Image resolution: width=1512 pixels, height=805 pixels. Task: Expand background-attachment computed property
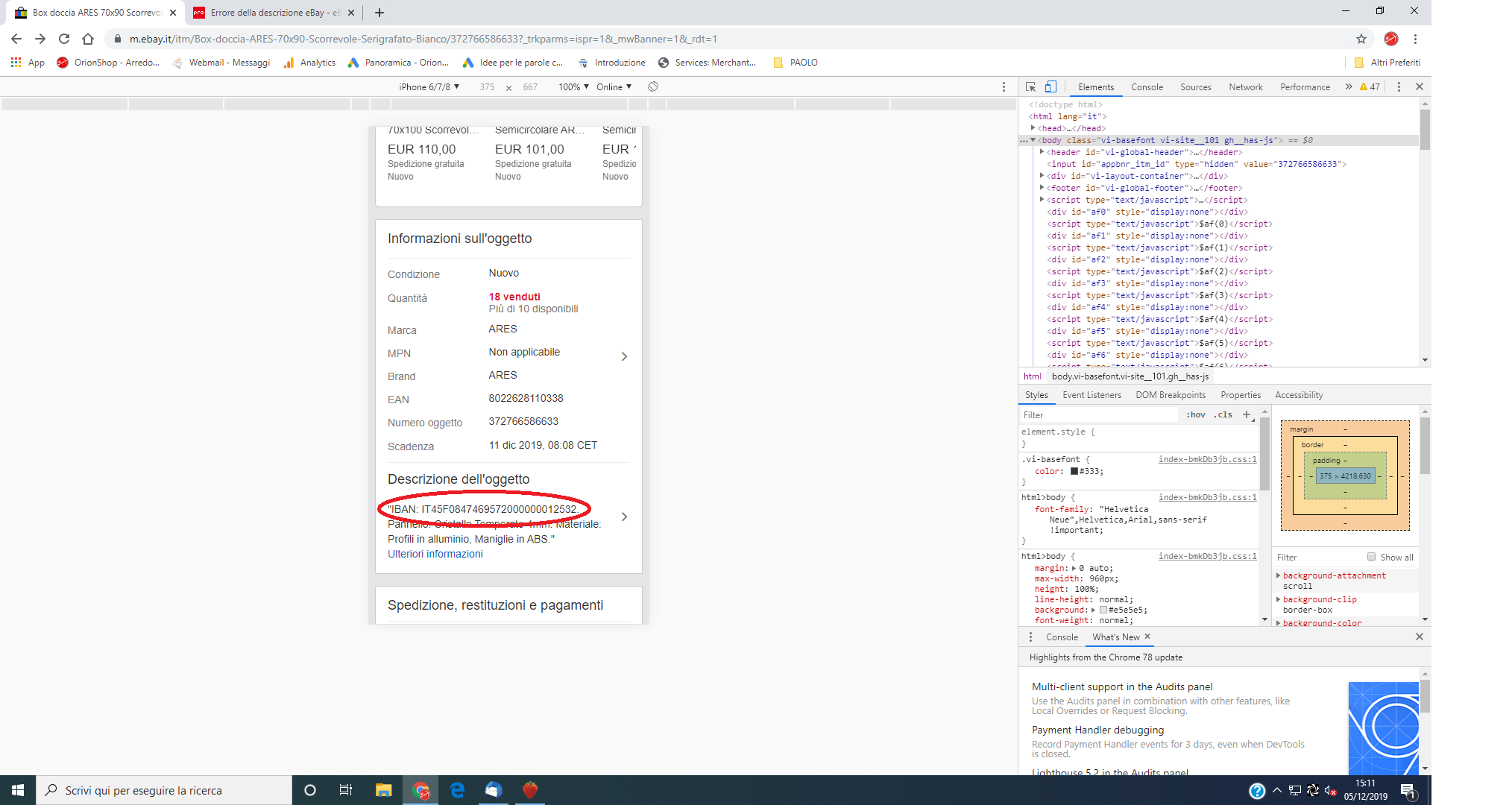1279,575
